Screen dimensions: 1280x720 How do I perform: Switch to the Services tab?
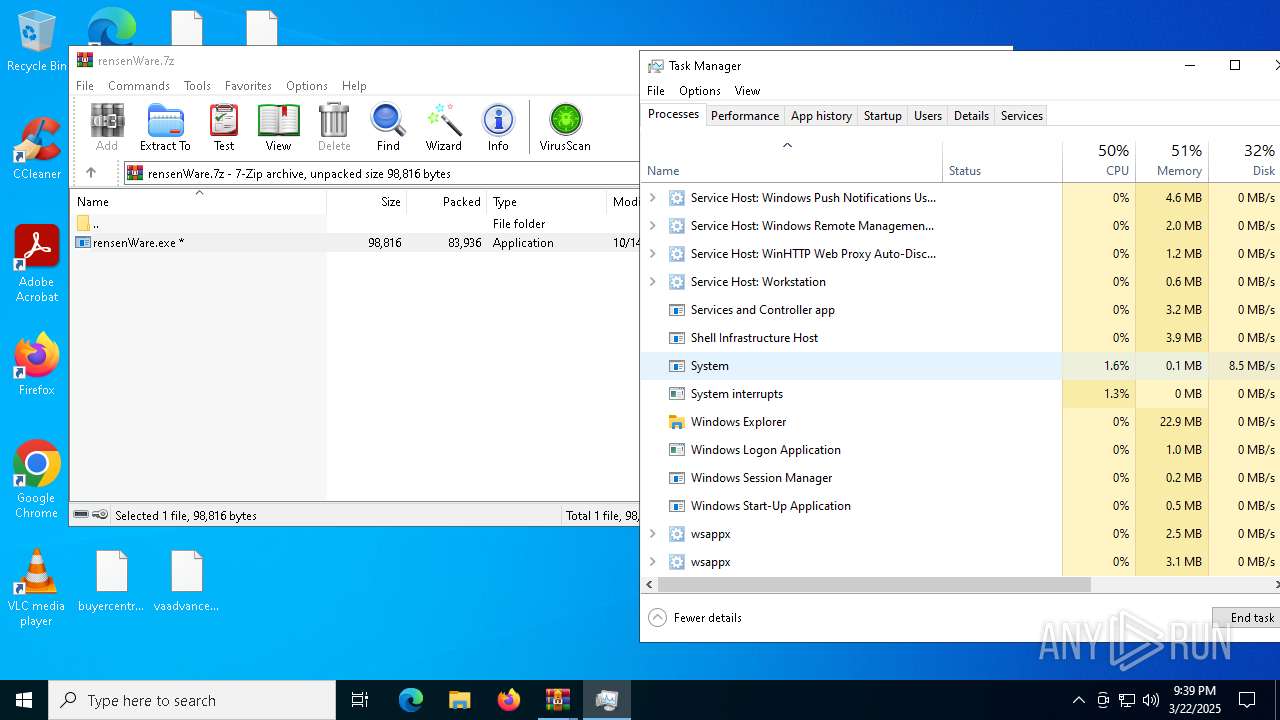click(1022, 116)
